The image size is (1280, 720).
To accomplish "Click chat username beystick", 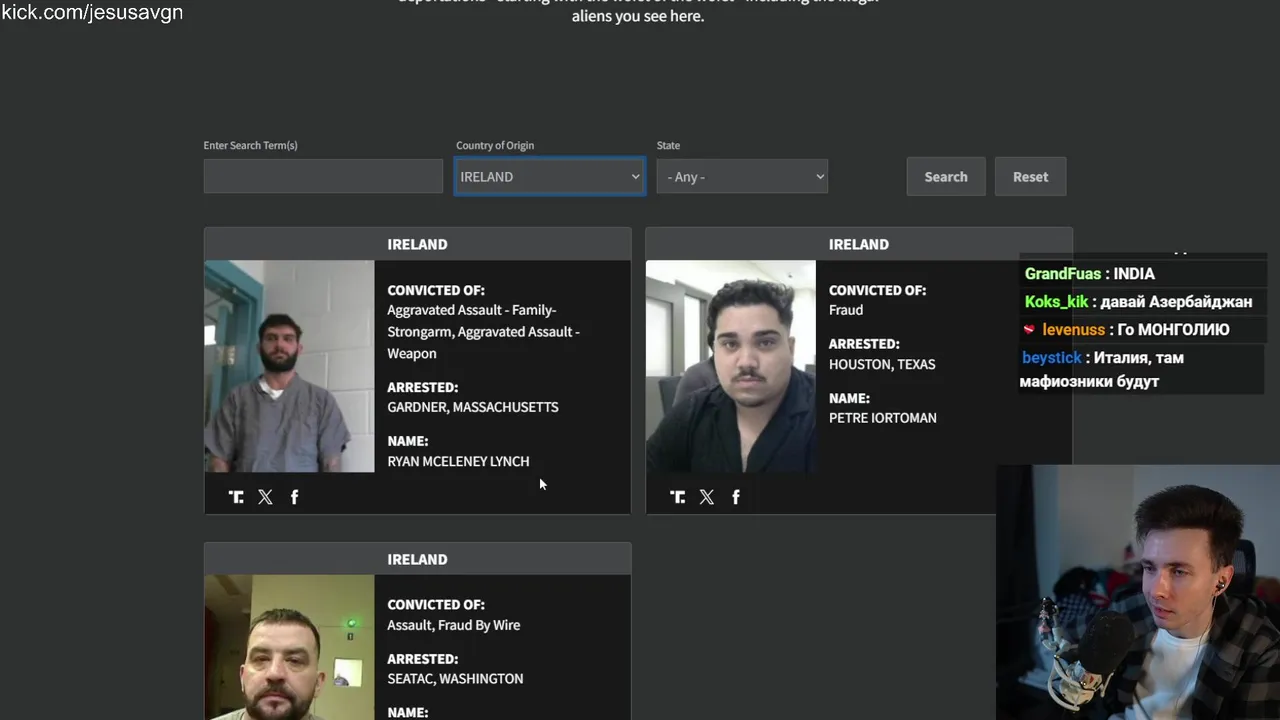I will 1052,358.
